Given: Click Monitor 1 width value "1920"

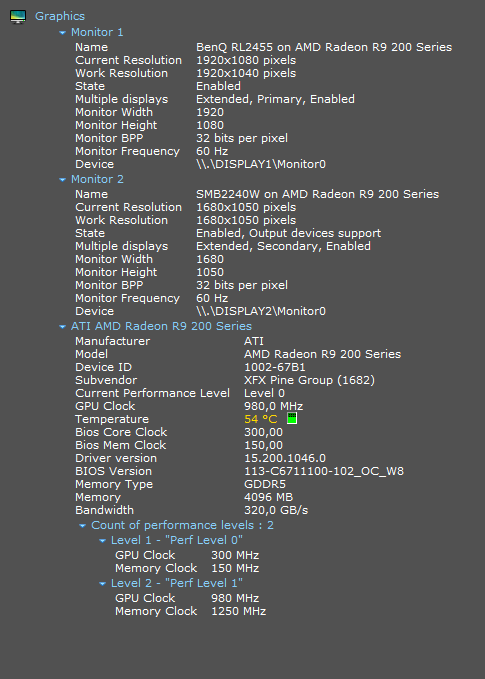Looking at the screenshot, I should click(x=210, y=112).
